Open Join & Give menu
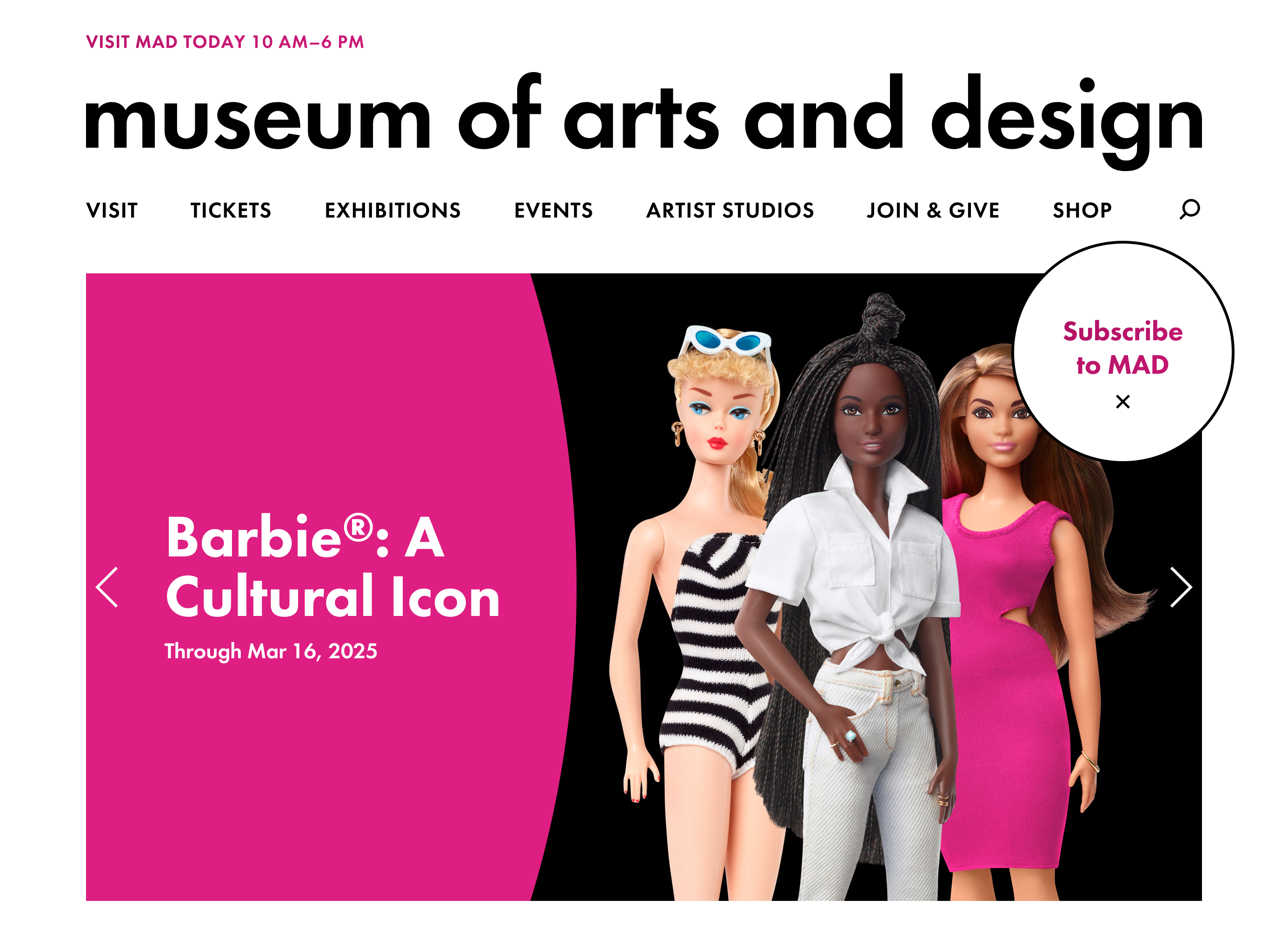Viewport: 1288px width, 933px height. point(932,210)
